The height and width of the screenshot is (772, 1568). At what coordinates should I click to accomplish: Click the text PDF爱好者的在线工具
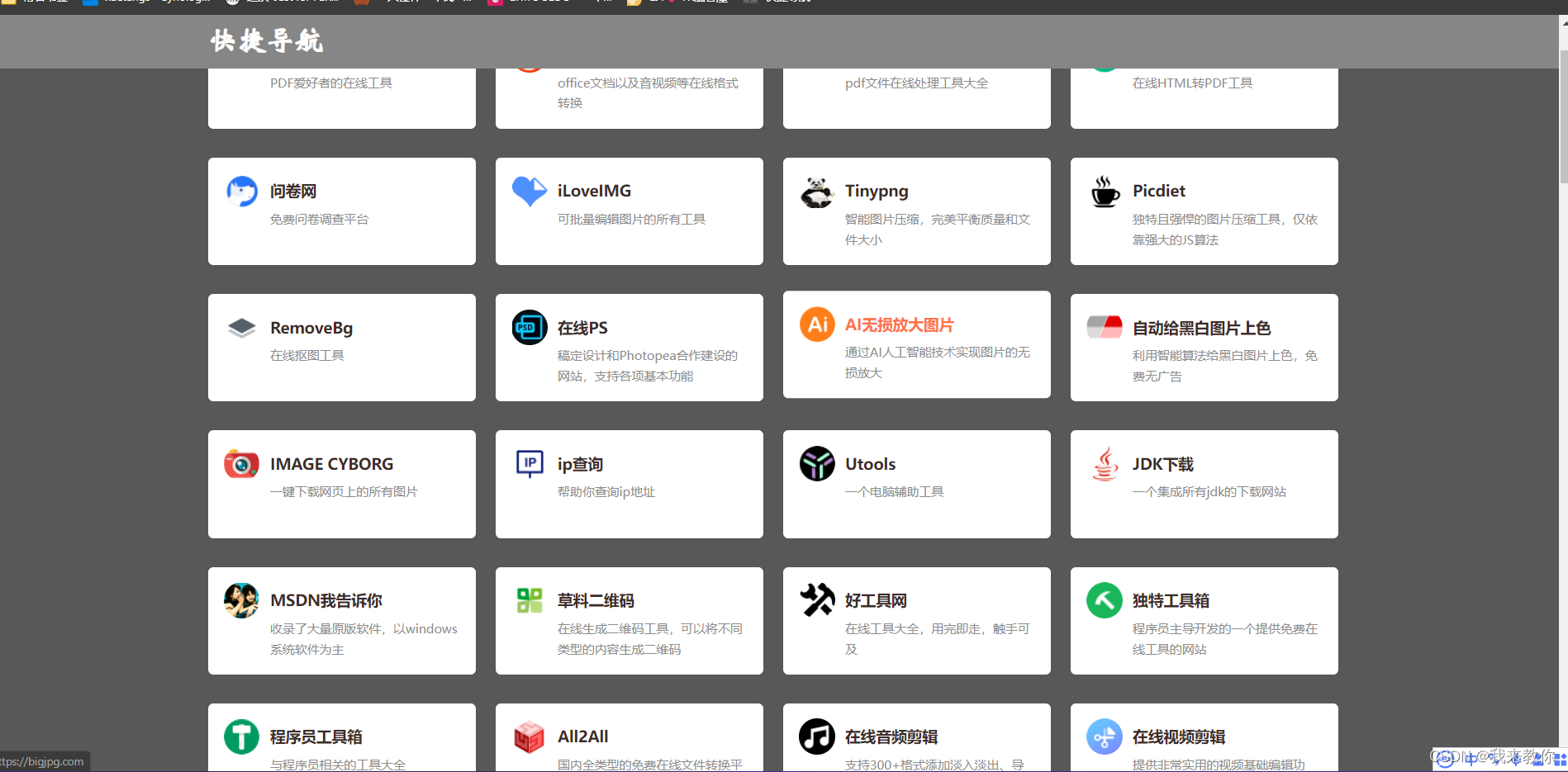click(x=331, y=83)
